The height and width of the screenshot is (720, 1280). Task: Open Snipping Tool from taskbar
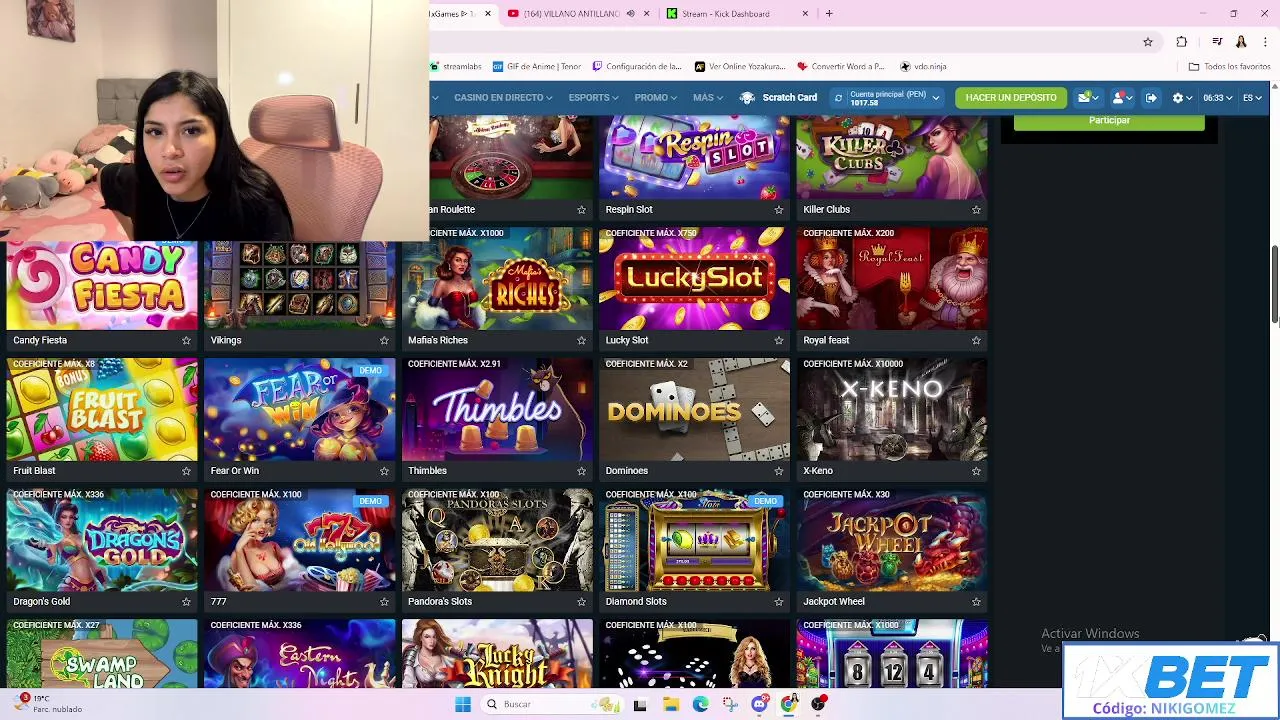tap(730, 704)
